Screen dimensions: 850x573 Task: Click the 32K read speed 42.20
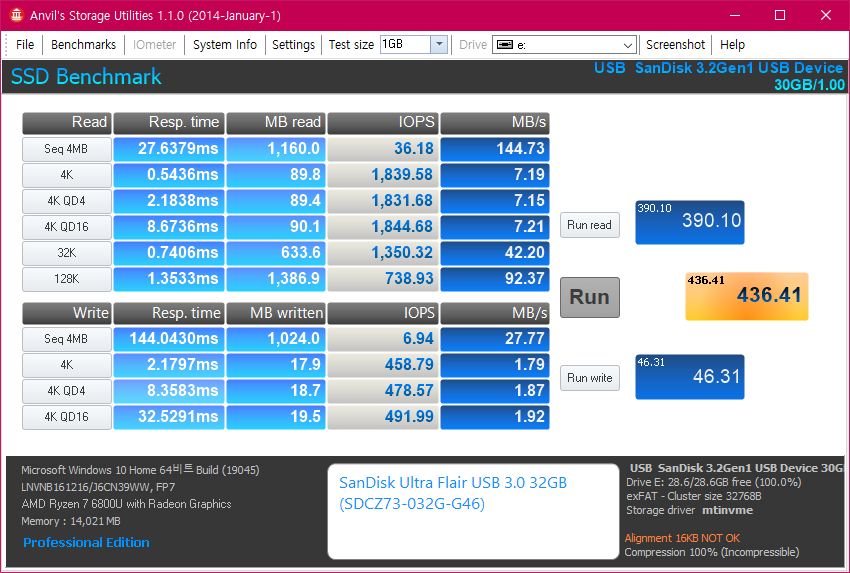tap(495, 253)
